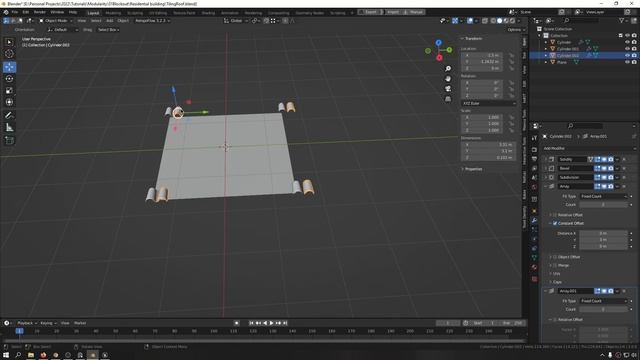This screenshot has height=360, width=640.
Task: Select the Add Cube tool
Action: click(9, 140)
